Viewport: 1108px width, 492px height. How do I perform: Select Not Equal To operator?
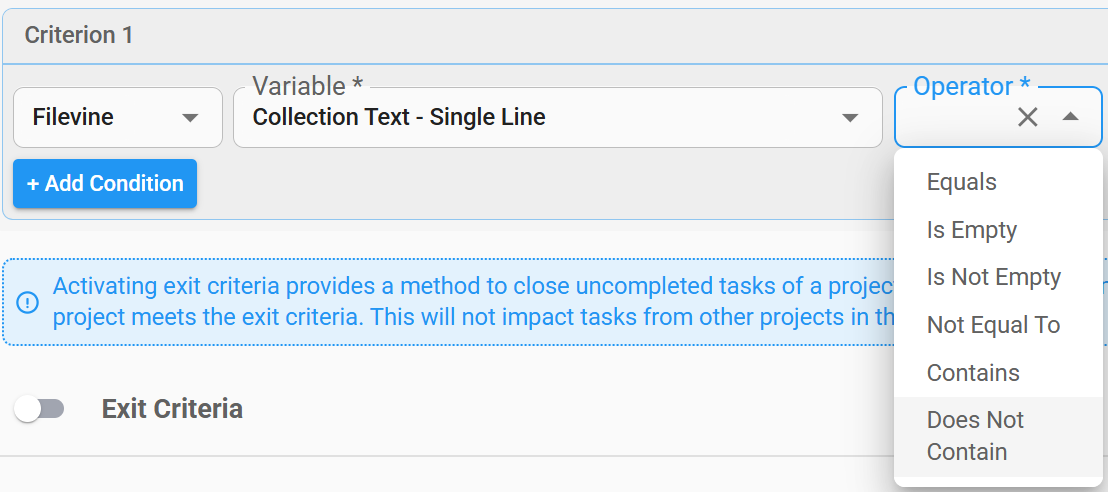point(993,325)
